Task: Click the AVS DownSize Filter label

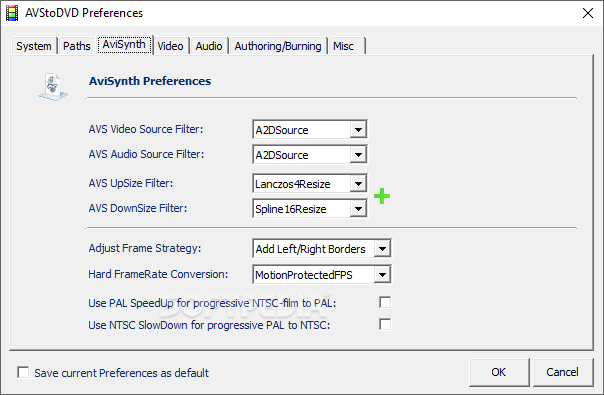Action: coord(138,208)
